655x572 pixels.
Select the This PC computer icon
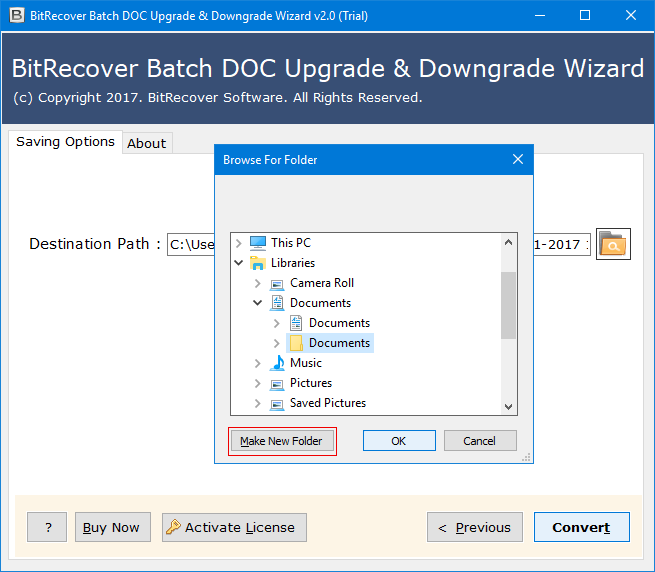pyautogui.click(x=258, y=243)
